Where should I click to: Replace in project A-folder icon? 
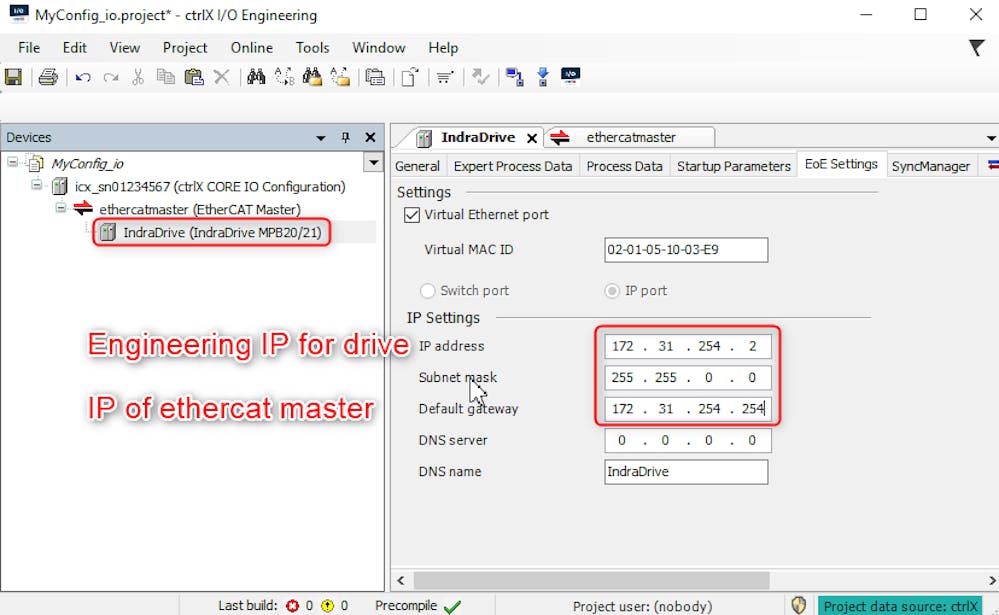[x=340, y=77]
